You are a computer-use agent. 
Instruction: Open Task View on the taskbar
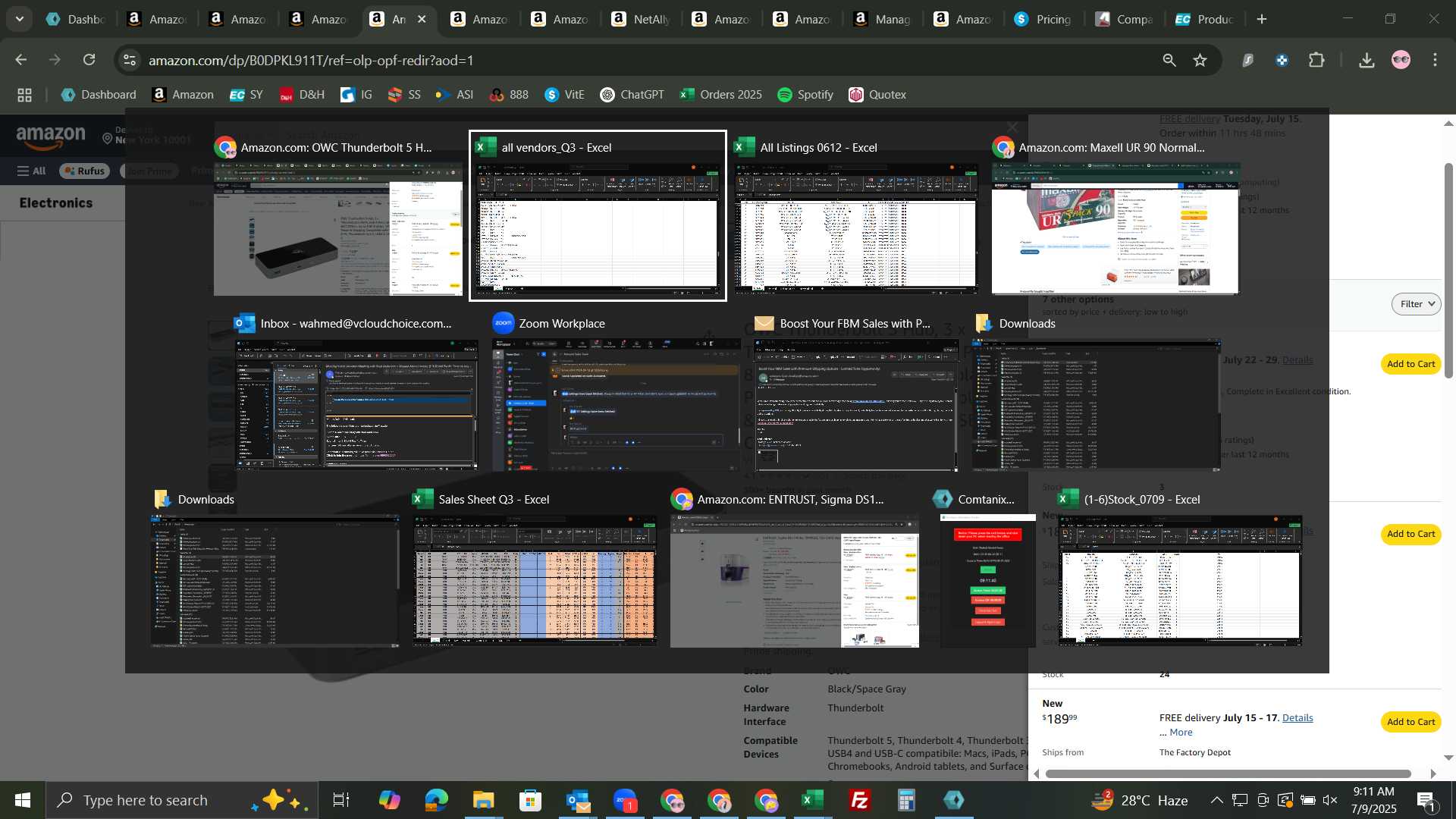(x=341, y=800)
